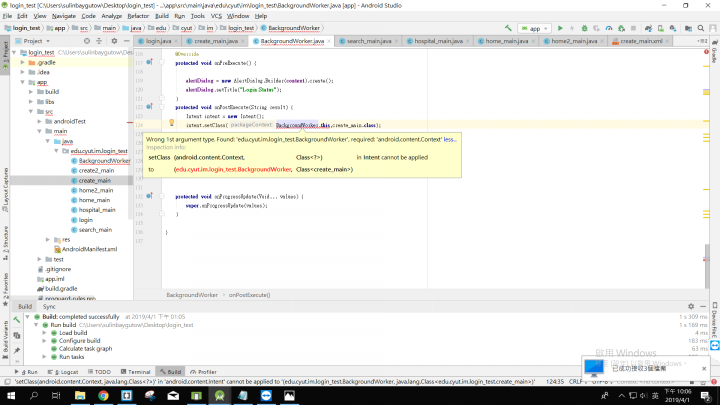This screenshot has width=720, height=405.
Task: Click the Stop button in toolbar
Action: tap(633, 28)
